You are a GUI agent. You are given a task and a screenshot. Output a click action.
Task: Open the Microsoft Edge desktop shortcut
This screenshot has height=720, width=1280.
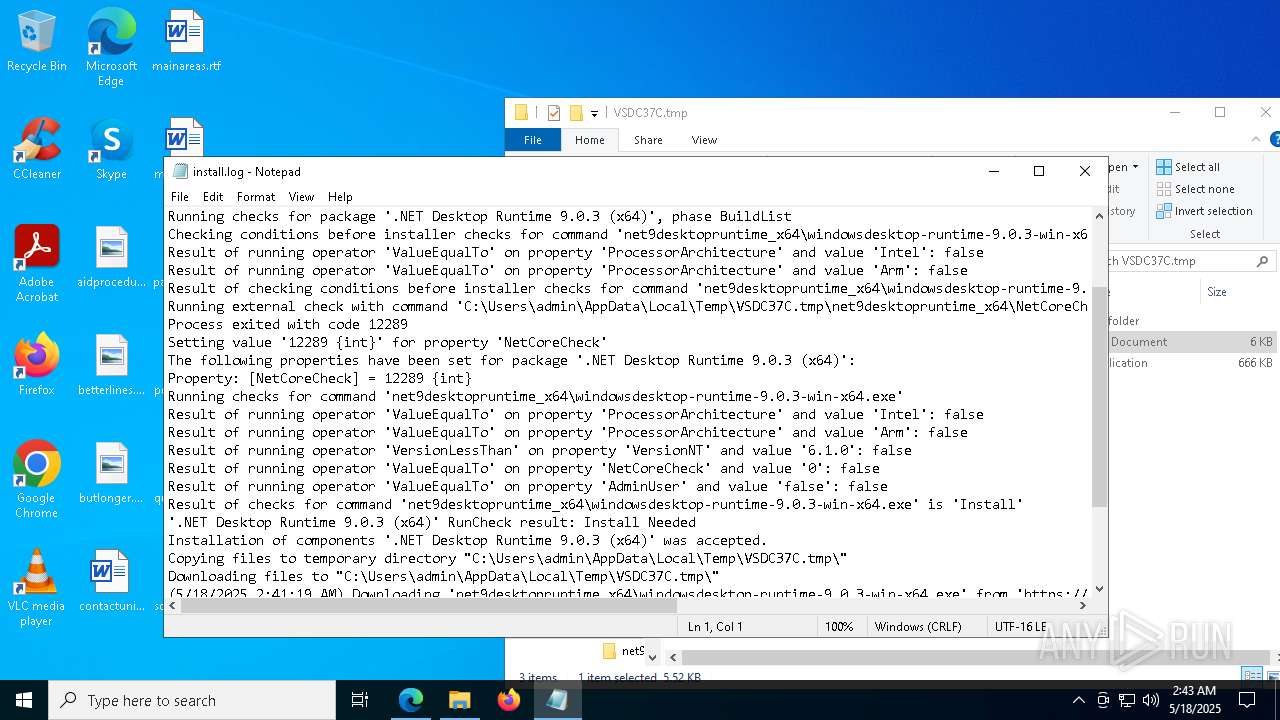(x=111, y=48)
